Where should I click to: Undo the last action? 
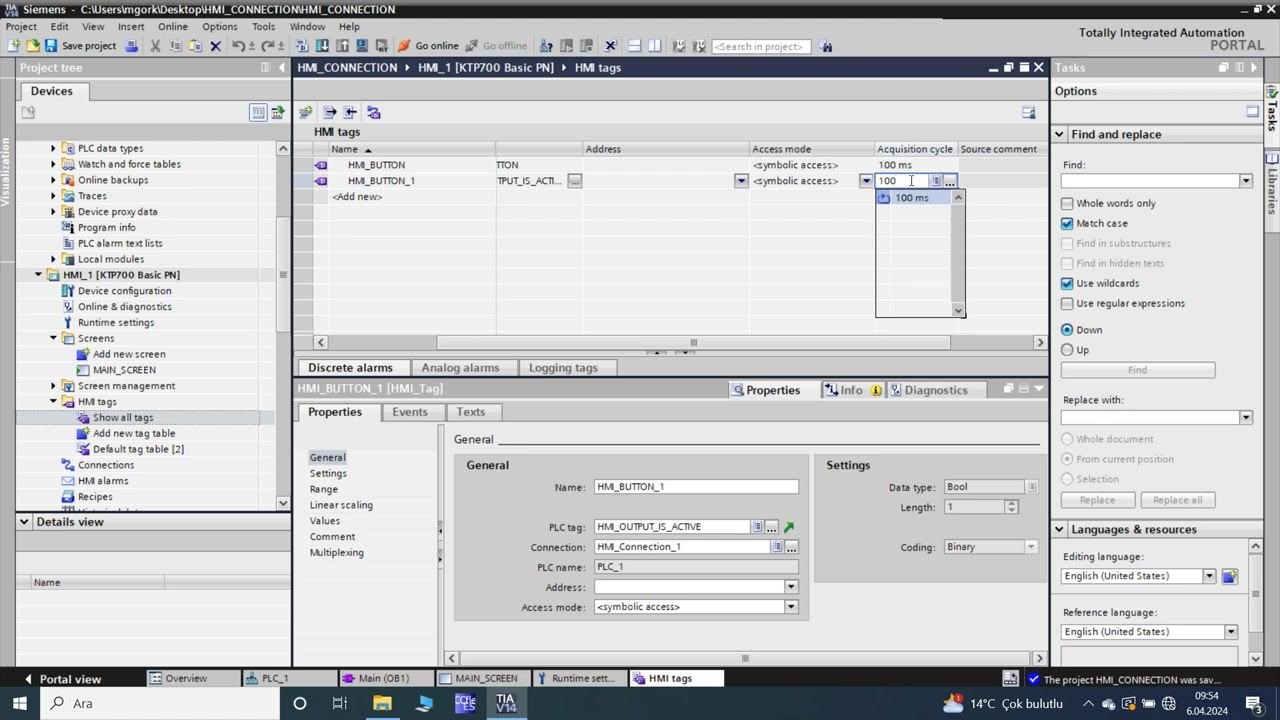(239, 46)
